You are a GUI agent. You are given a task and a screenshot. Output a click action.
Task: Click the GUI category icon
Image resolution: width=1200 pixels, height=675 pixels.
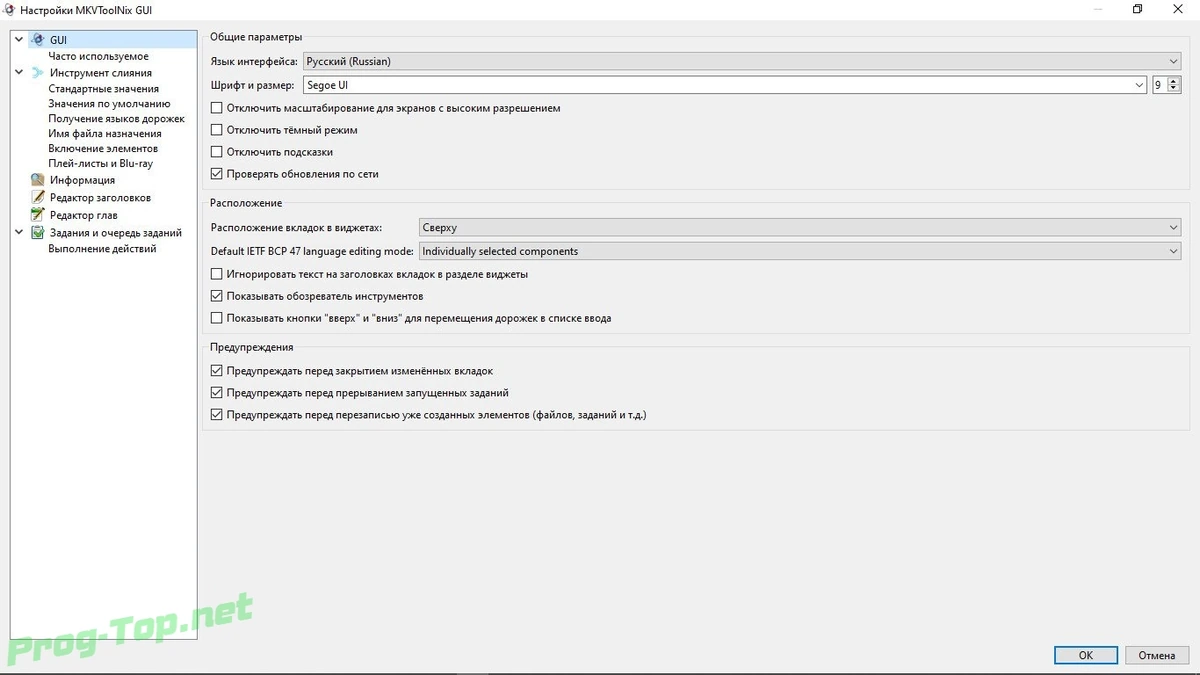(38, 40)
